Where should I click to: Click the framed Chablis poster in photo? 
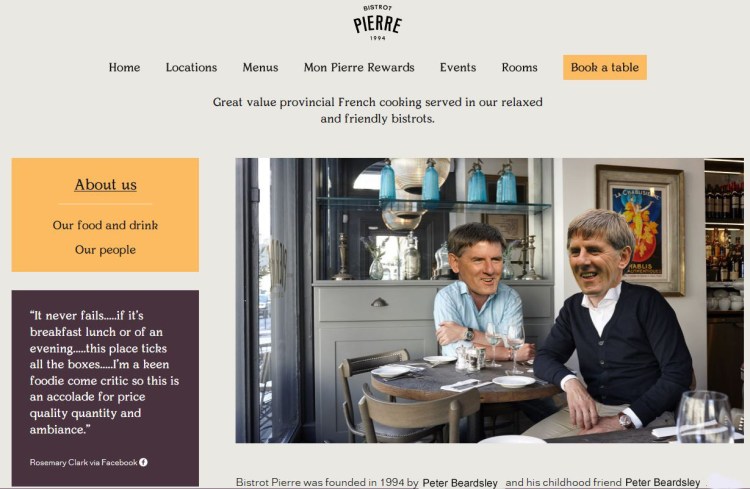(640, 230)
